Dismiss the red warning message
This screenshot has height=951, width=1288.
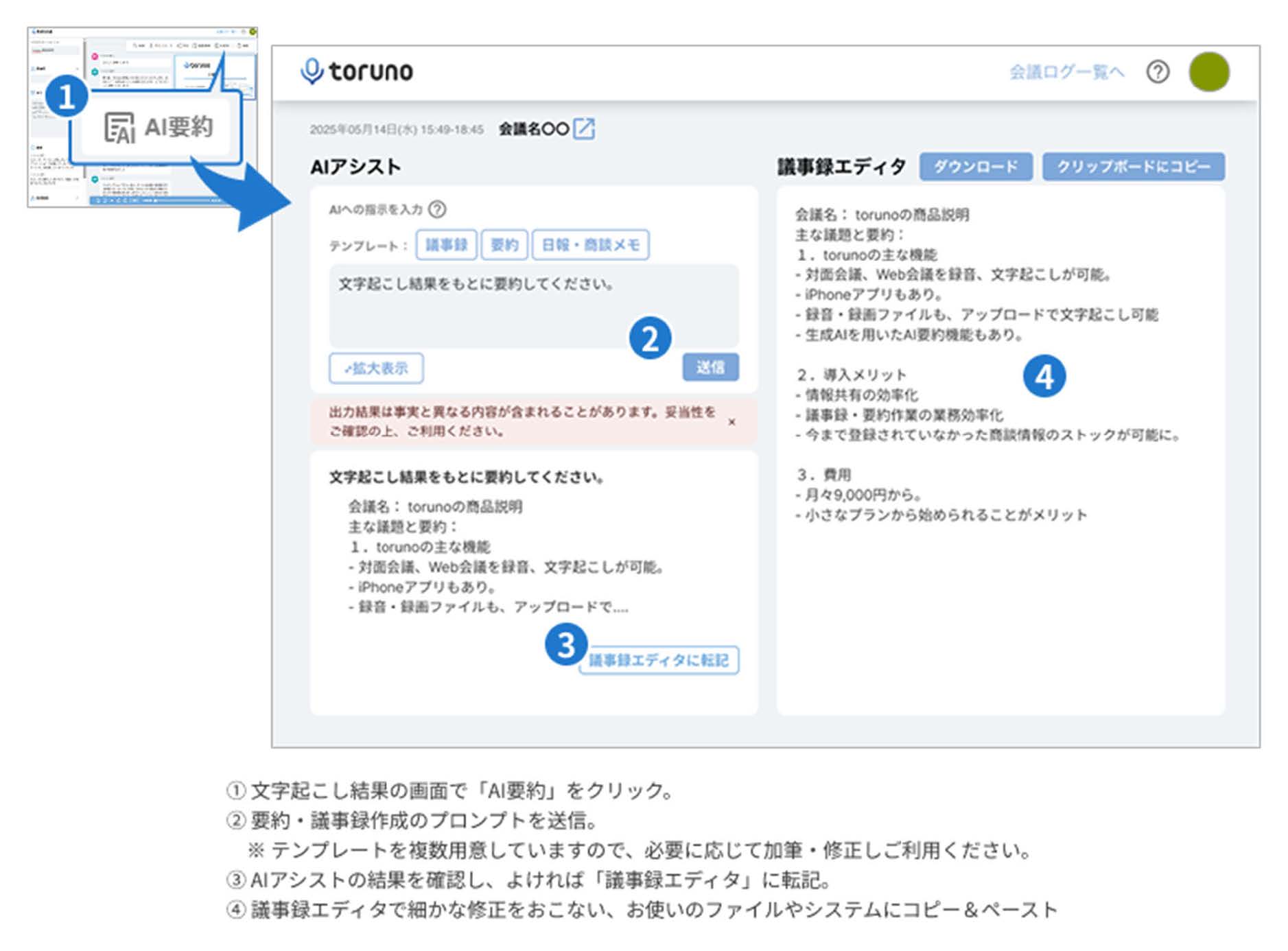pos(731,422)
